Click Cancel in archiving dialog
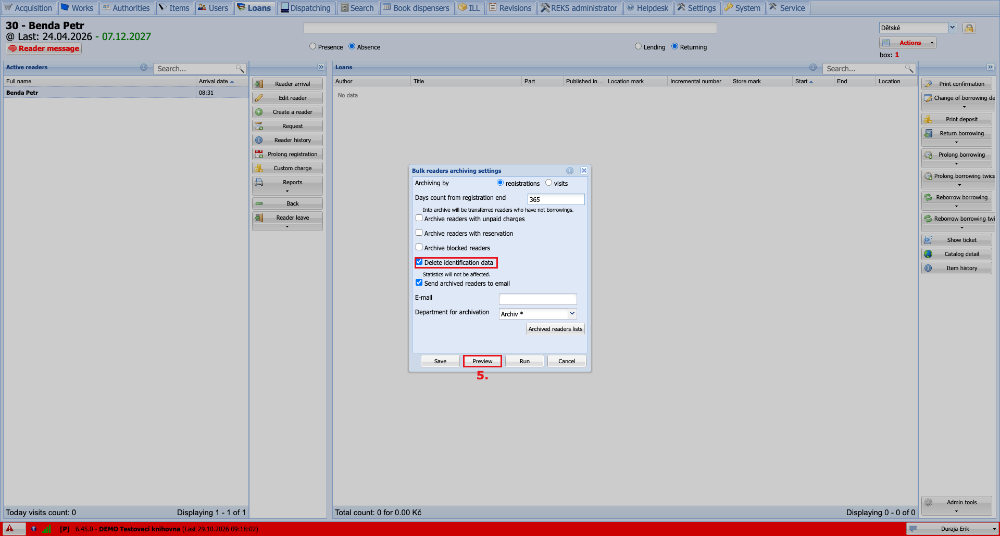The width and height of the screenshot is (1000, 536). pyautogui.click(x=566, y=361)
